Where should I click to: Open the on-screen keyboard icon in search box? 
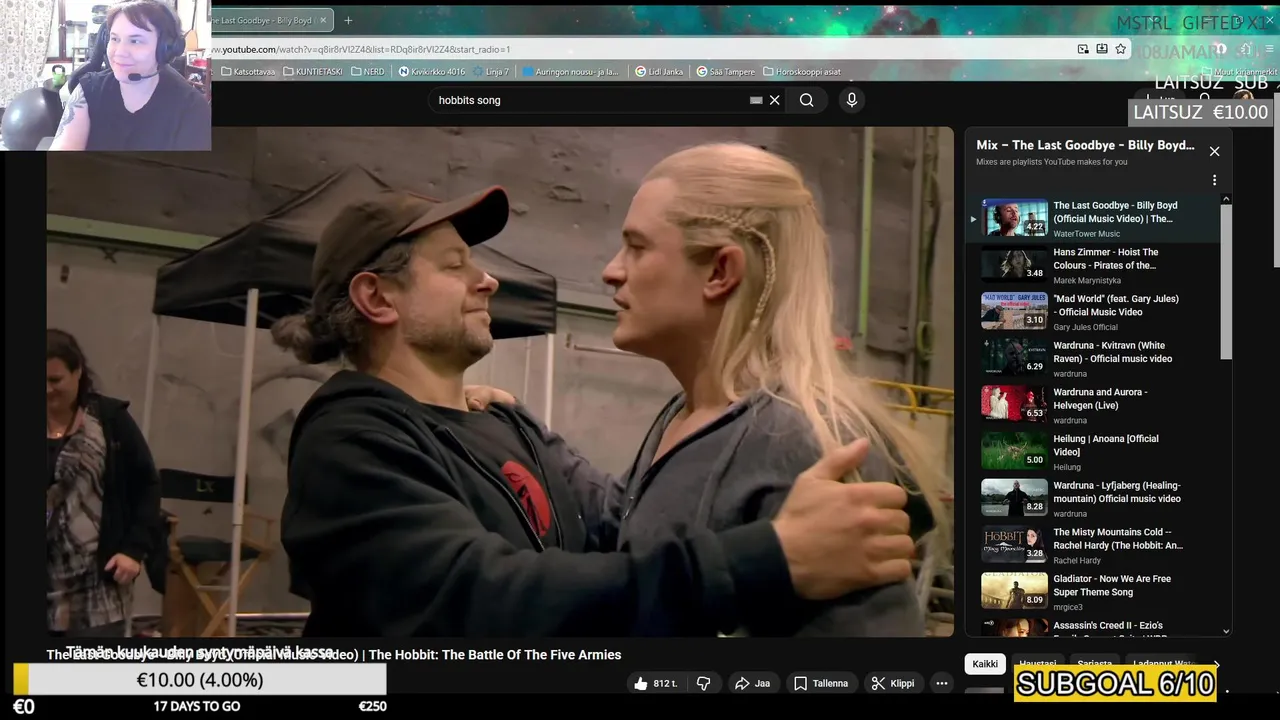pos(756,100)
